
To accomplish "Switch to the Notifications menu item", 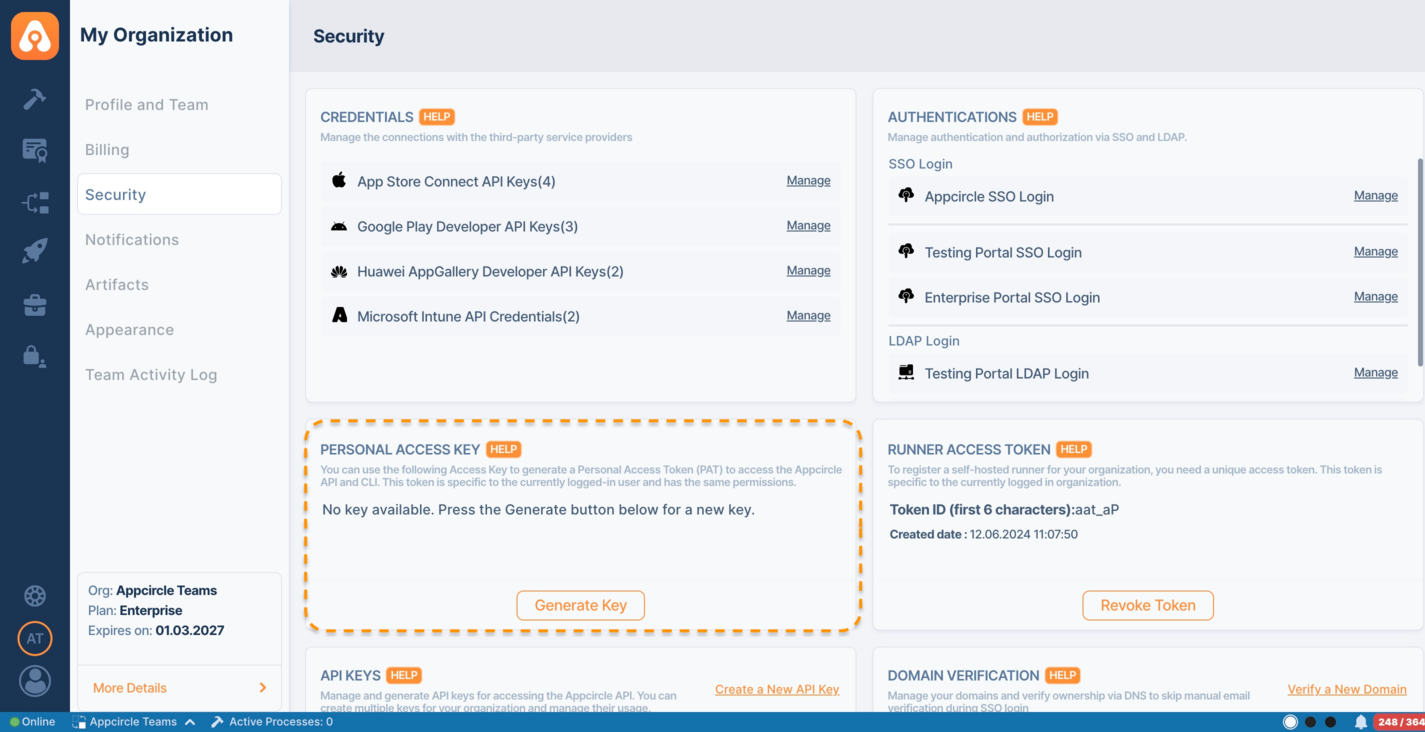I will [132, 240].
